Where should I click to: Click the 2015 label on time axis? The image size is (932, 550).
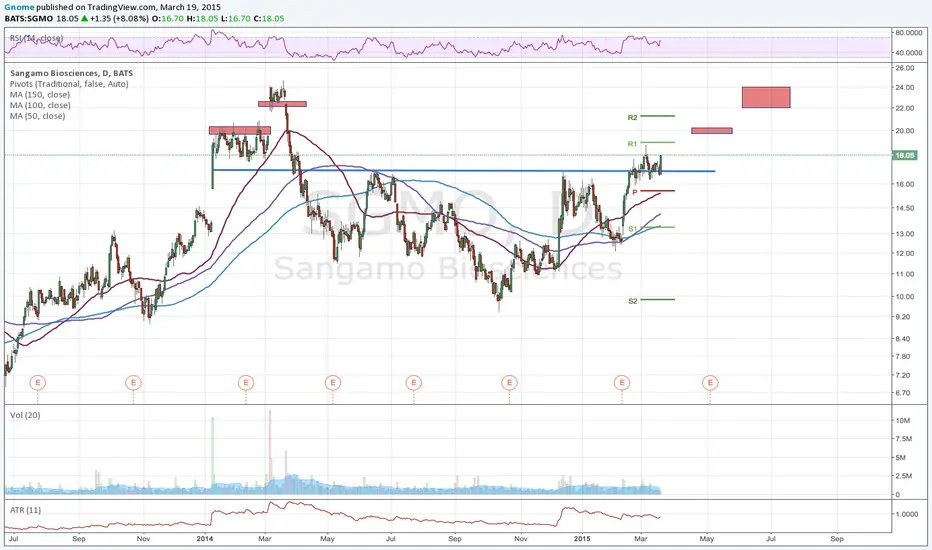click(582, 539)
